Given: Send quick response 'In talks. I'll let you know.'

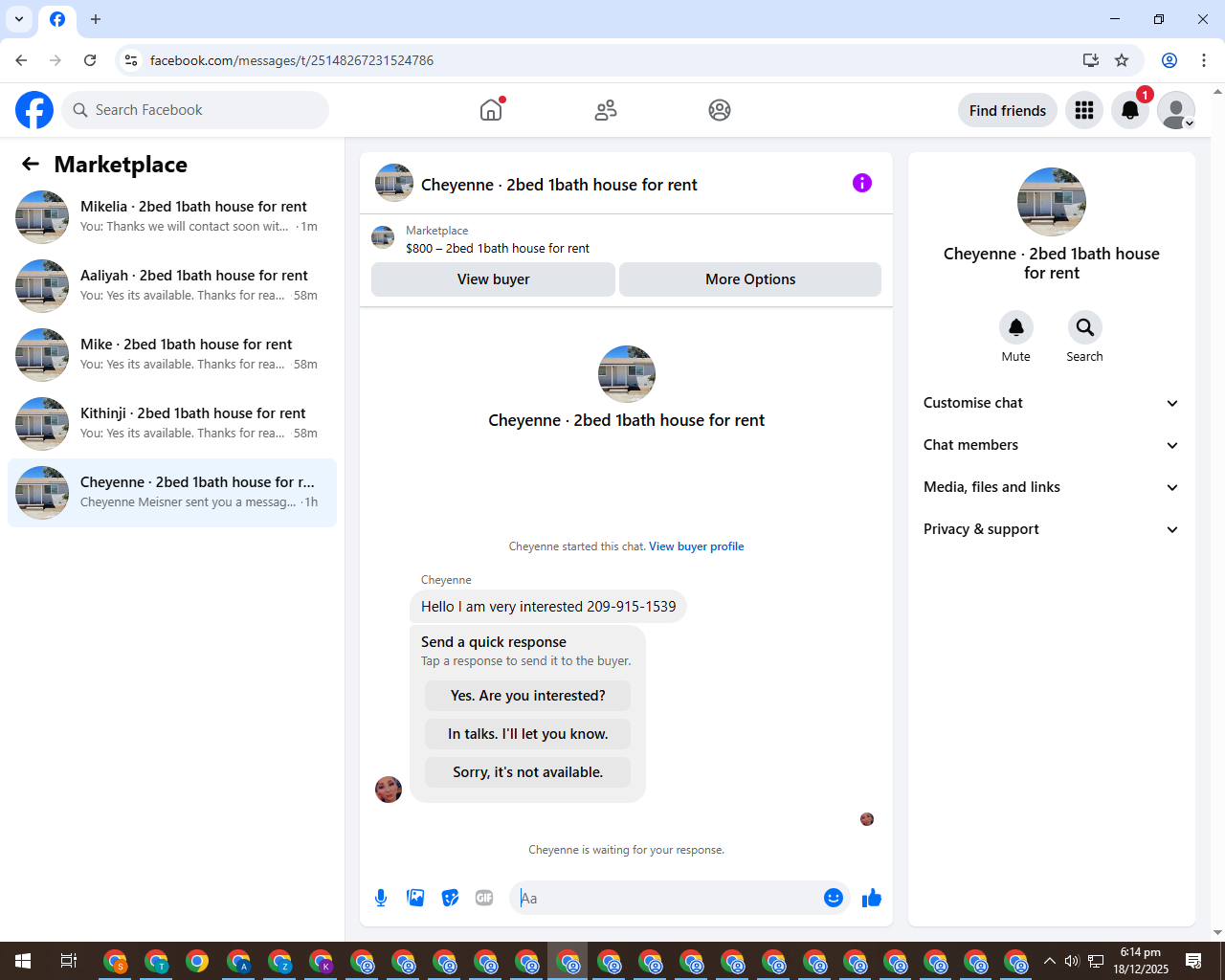Looking at the screenshot, I should tap(528, 734).
